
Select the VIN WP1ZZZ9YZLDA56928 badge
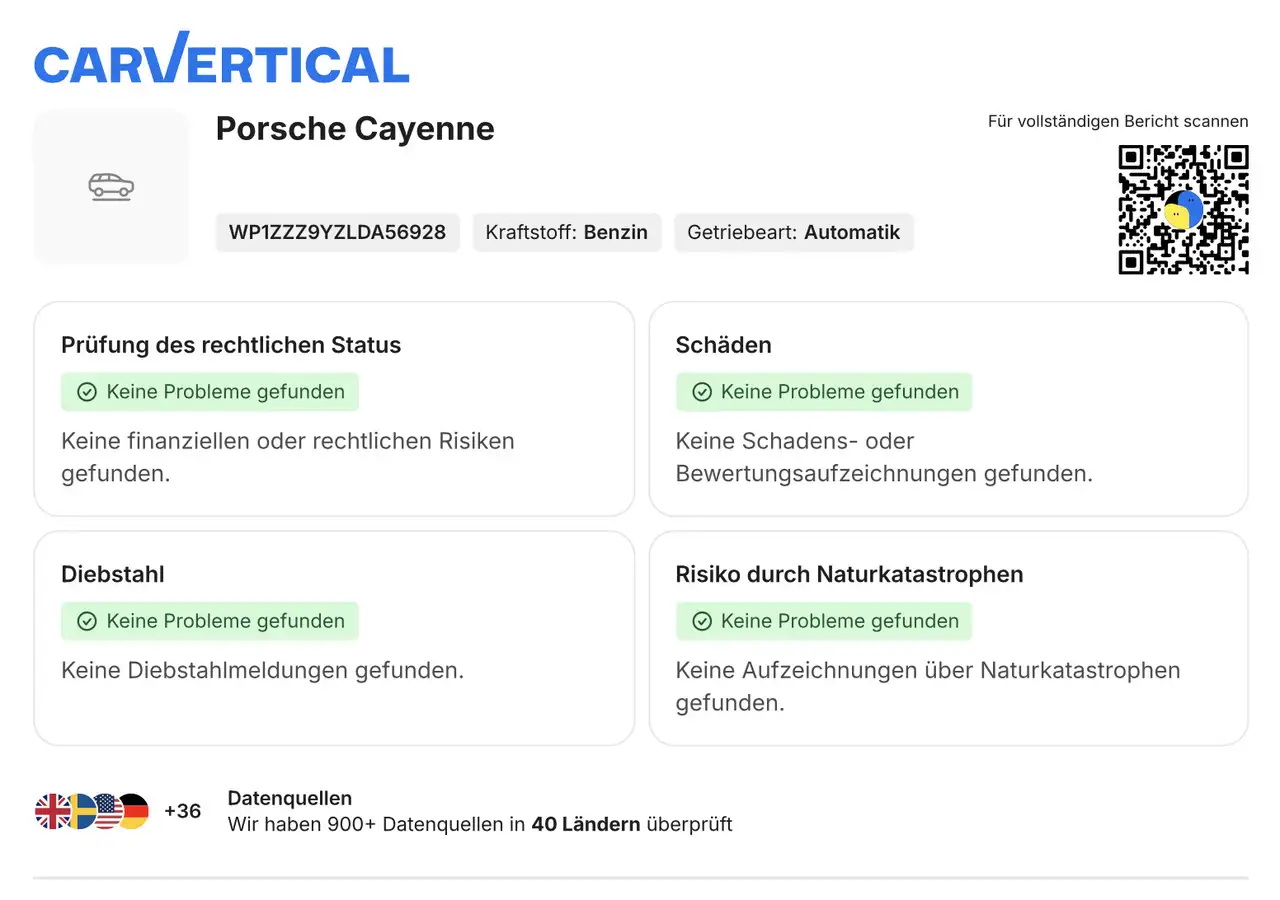coord(337,232)
